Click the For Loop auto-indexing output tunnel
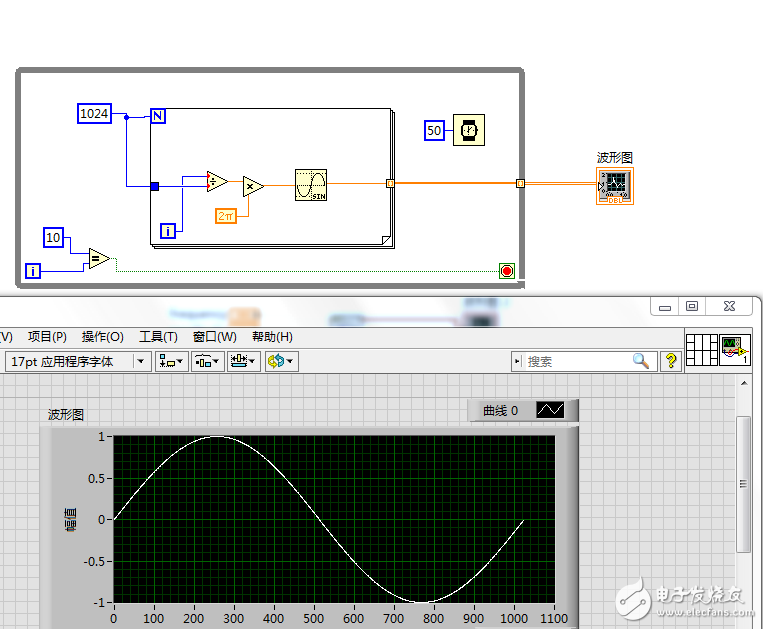This screenshot has width=763, height=629. (390, 183)
